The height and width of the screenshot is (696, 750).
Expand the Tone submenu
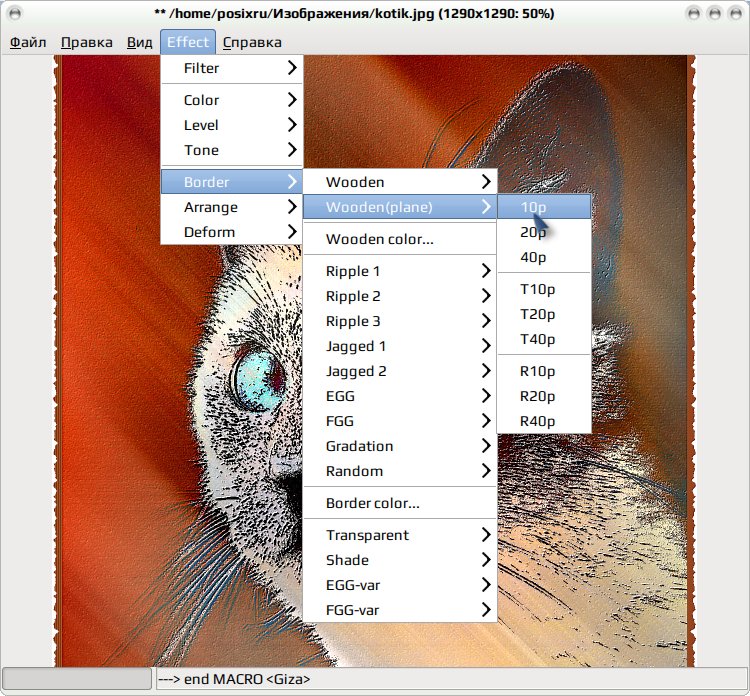tap(232, 150)
